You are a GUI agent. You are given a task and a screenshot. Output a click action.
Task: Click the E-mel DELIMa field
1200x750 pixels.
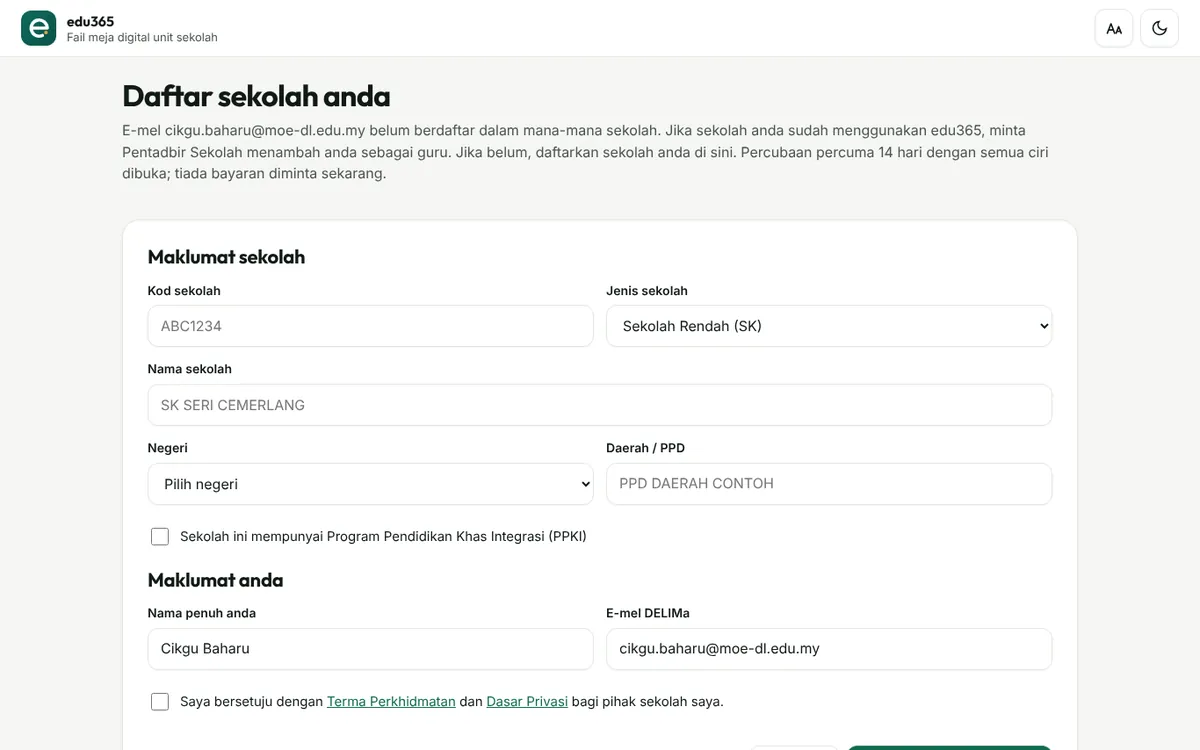coord(829,649)
